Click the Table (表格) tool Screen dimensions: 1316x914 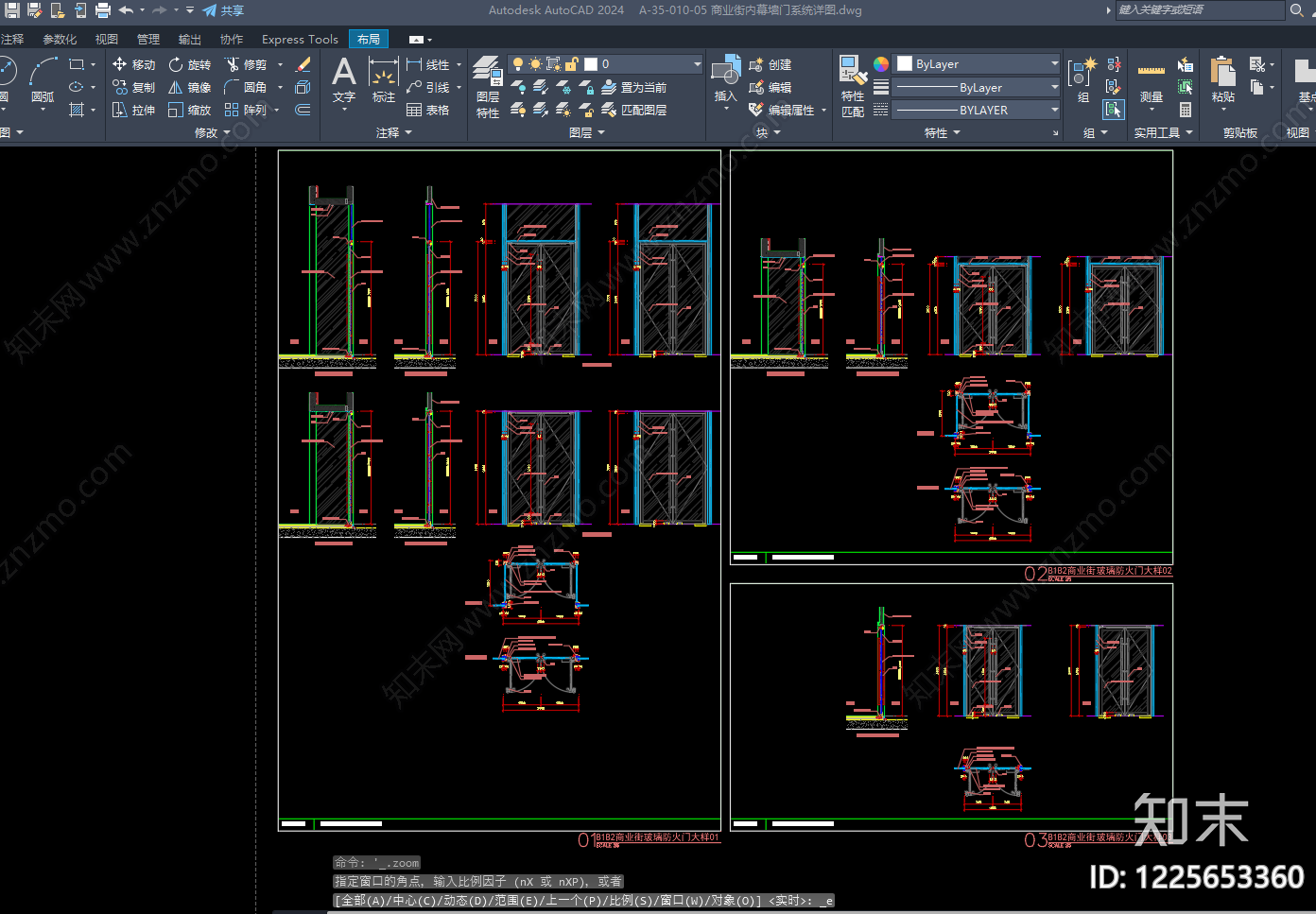point(427,110)
